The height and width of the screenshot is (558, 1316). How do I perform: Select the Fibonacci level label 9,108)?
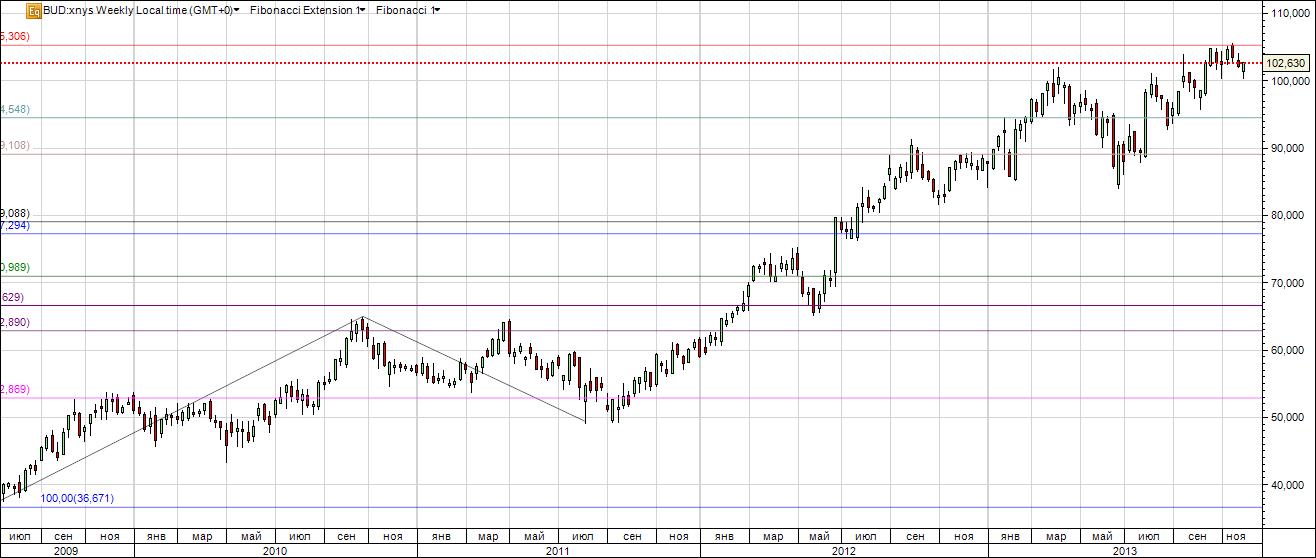pos(15,145)
